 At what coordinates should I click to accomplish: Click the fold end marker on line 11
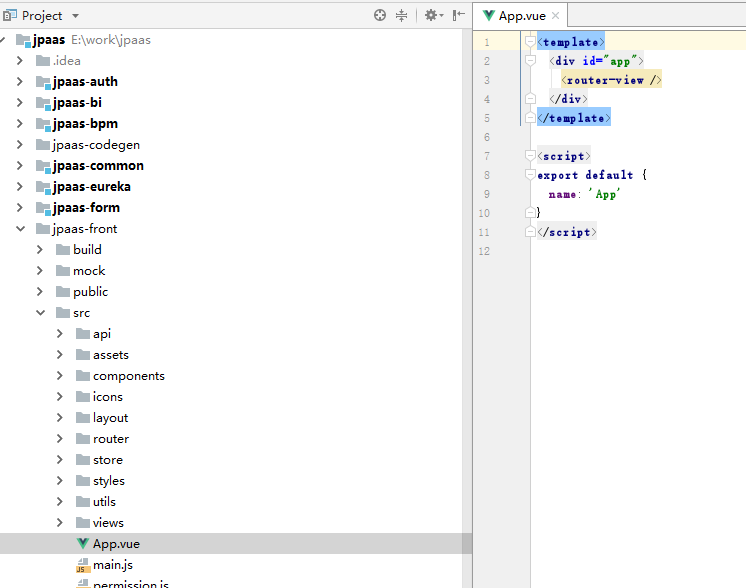tap(530, 232)
